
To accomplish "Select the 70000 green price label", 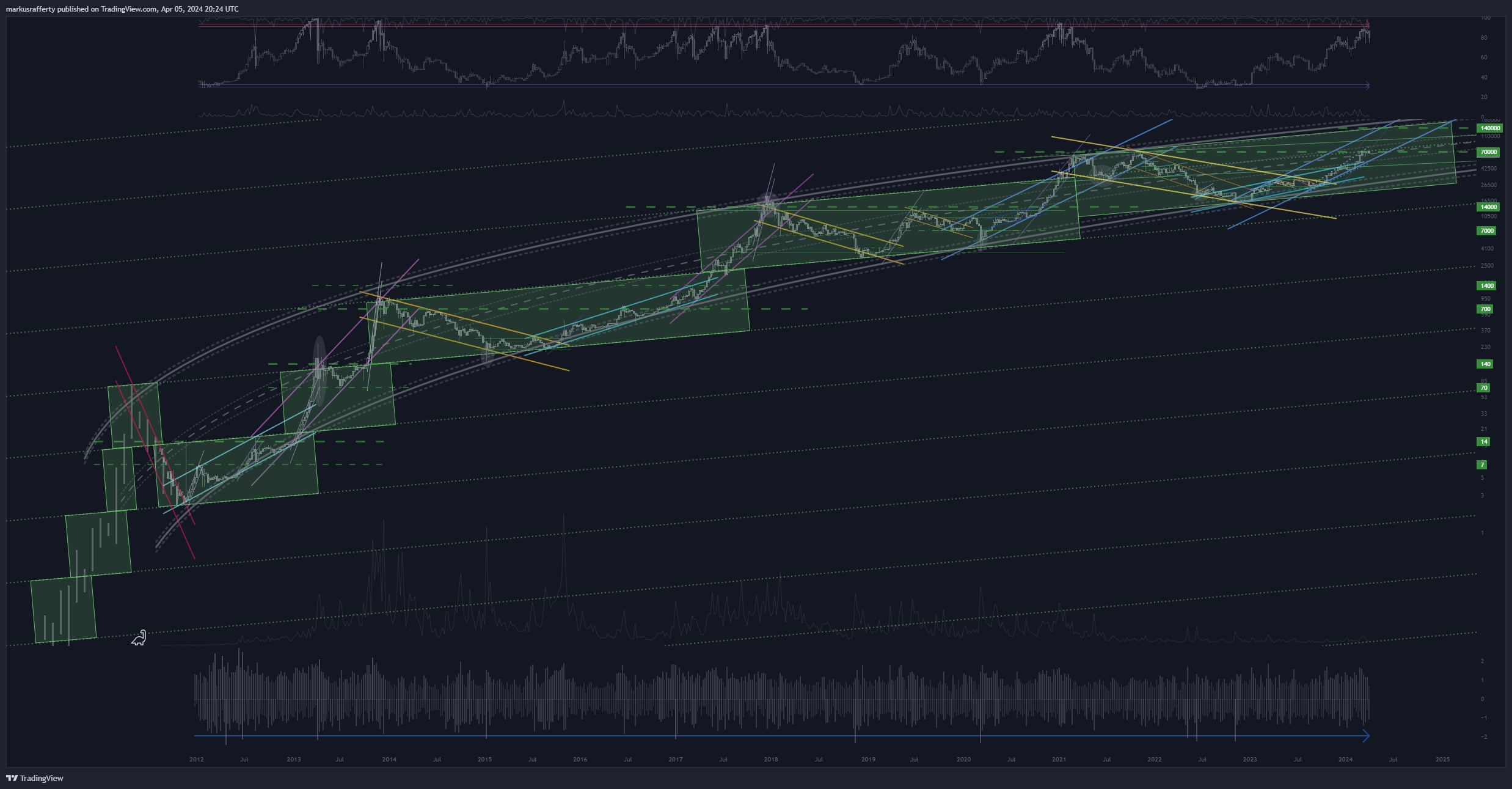I will [1488, 152].
